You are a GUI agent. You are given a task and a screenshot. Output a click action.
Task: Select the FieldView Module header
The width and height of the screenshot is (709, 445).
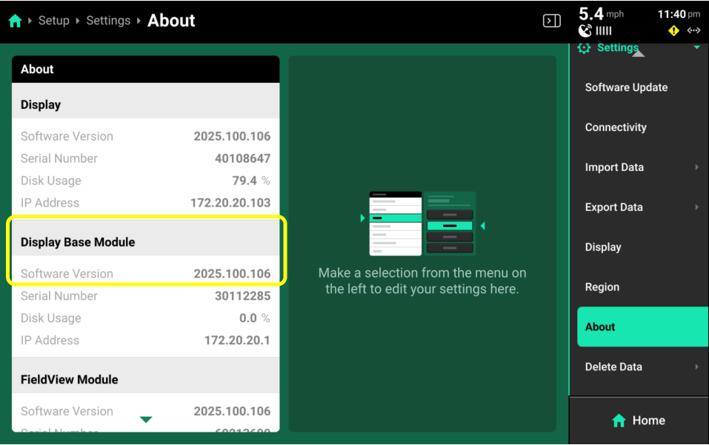click(x=146, y=376)
